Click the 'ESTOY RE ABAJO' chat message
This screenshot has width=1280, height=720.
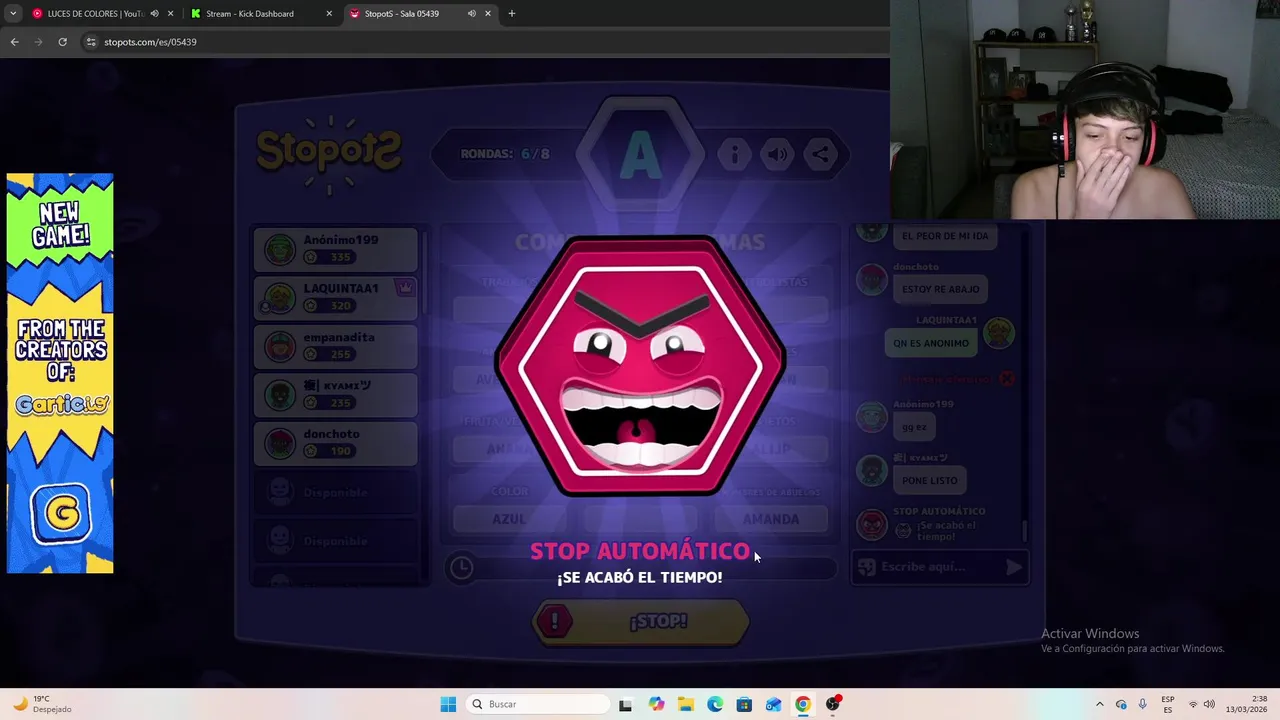coord(941,289)
